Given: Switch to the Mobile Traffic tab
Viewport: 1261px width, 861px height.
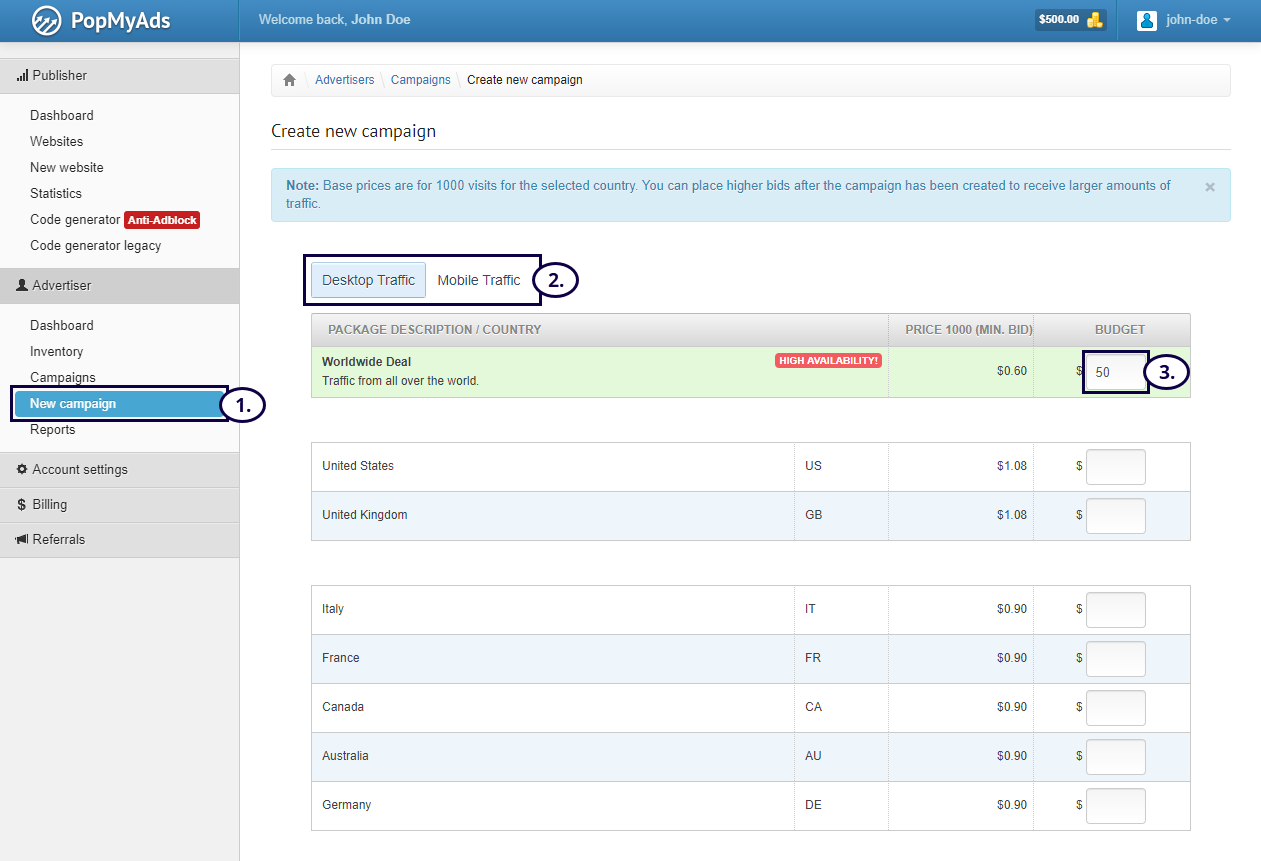Looking at the screenshot, I should (x=478, y=280).
